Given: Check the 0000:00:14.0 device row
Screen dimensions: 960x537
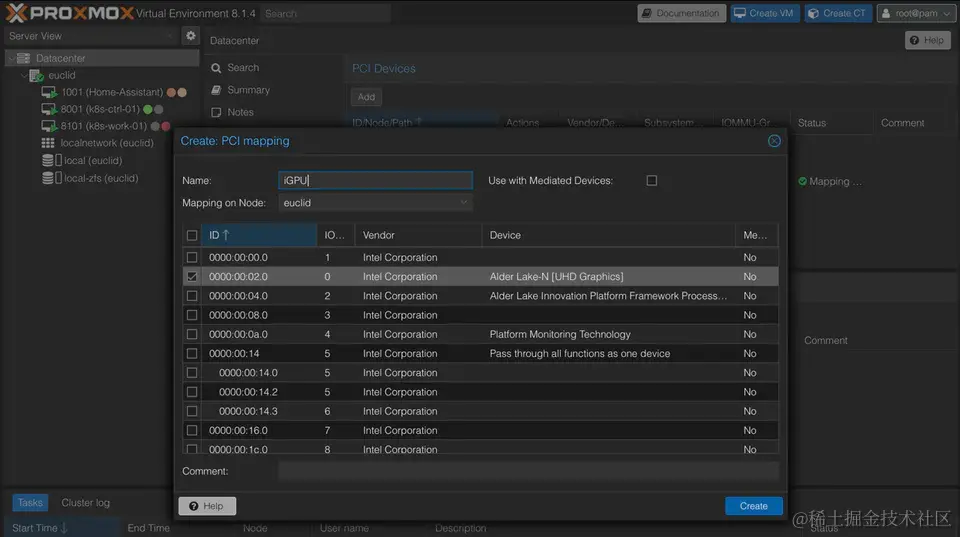Looking at the screenshot, I should [x=192, y=372].
